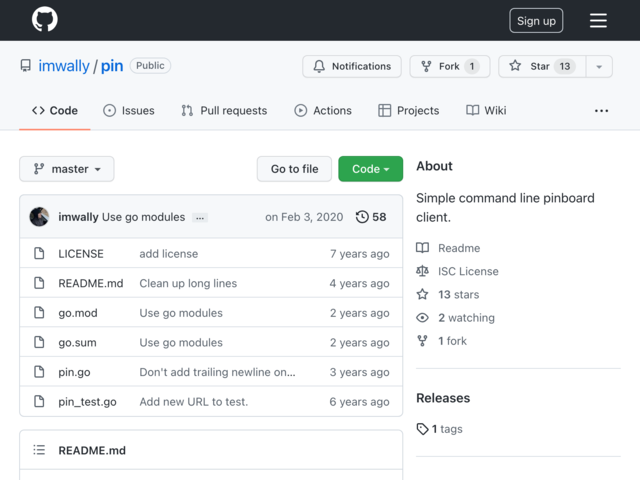
Task: Open the 'Clean up long lines' commit
Action: pos(188,283)
